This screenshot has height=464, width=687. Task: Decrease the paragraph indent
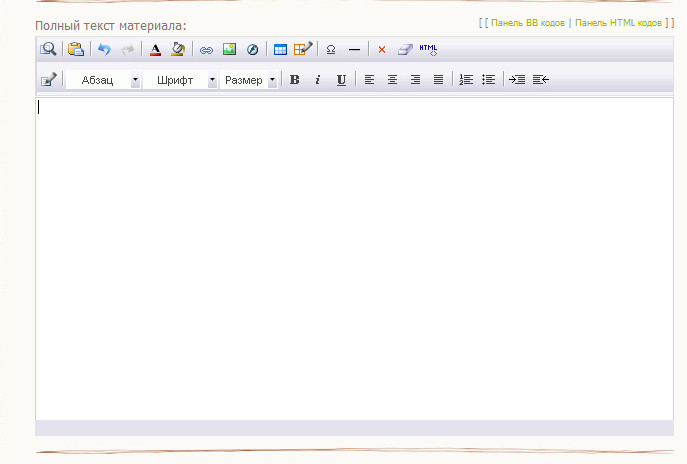[541, 80]
